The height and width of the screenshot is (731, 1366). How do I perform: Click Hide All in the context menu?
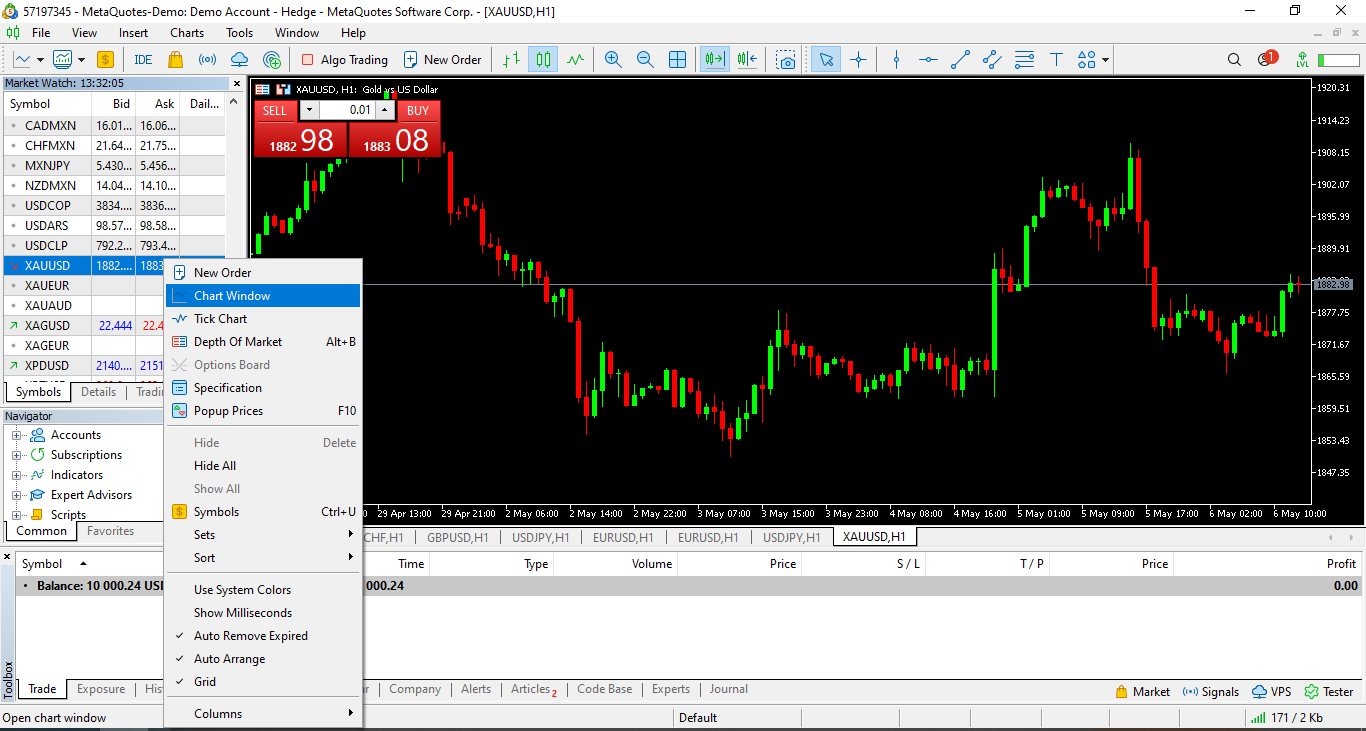click(x=262, y=466)
